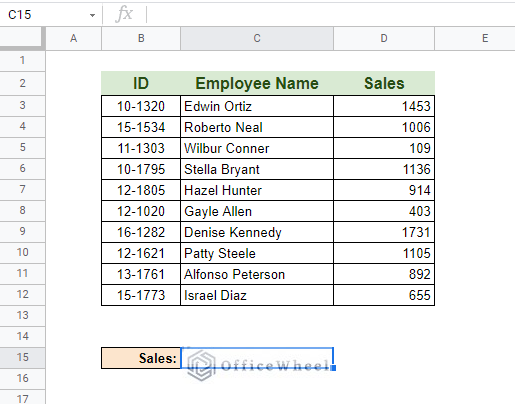Select sales value 1731
515x404 pixels.
click(384, 232)
